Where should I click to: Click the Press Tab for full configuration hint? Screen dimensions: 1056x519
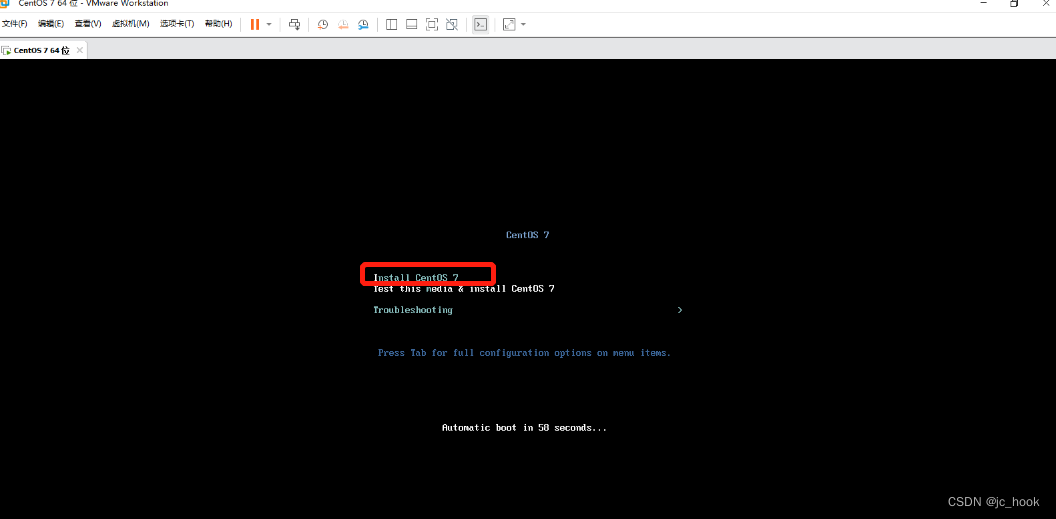coord(525,353)
